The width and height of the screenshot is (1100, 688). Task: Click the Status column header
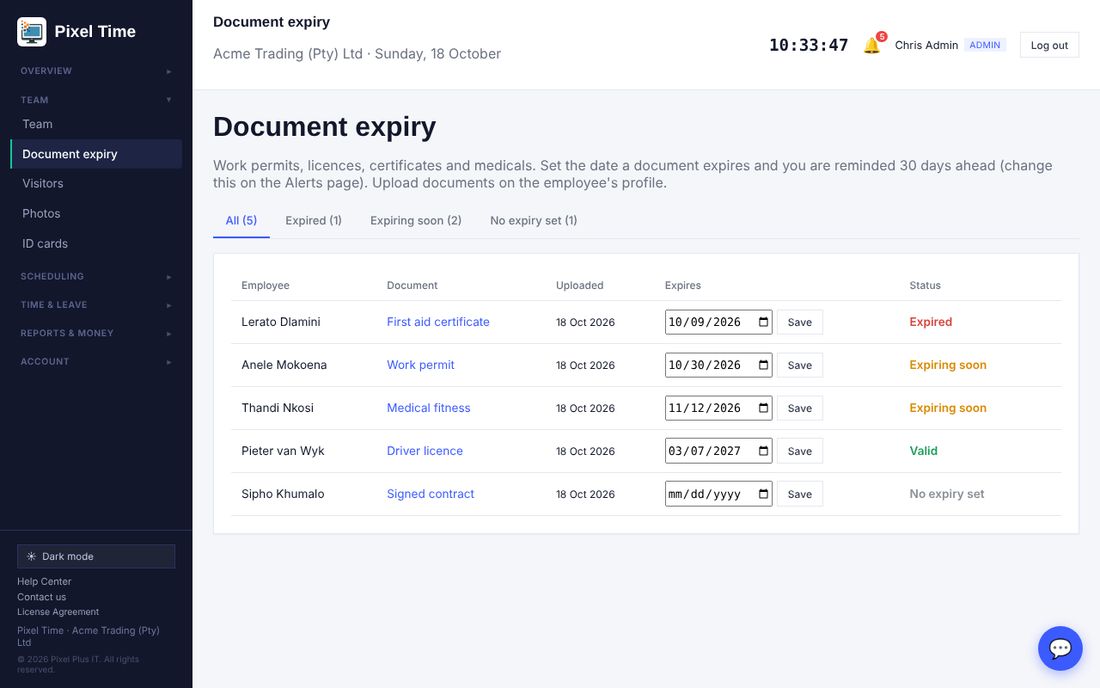point(925,285)
